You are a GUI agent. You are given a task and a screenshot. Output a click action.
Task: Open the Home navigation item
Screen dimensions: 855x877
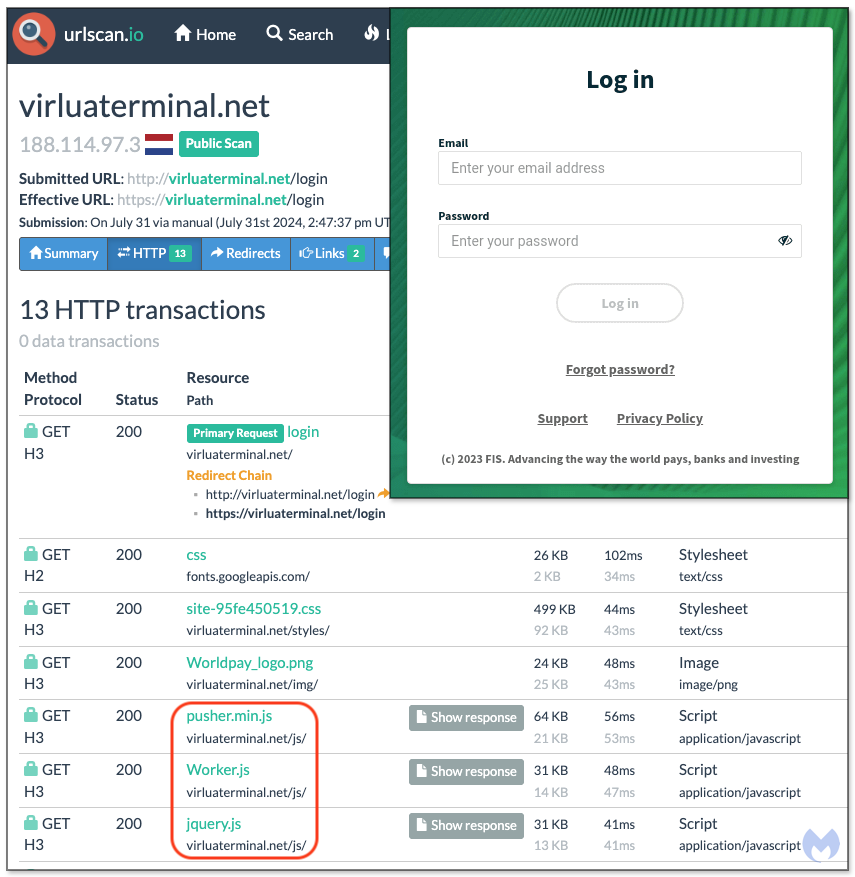click(205, 34)
